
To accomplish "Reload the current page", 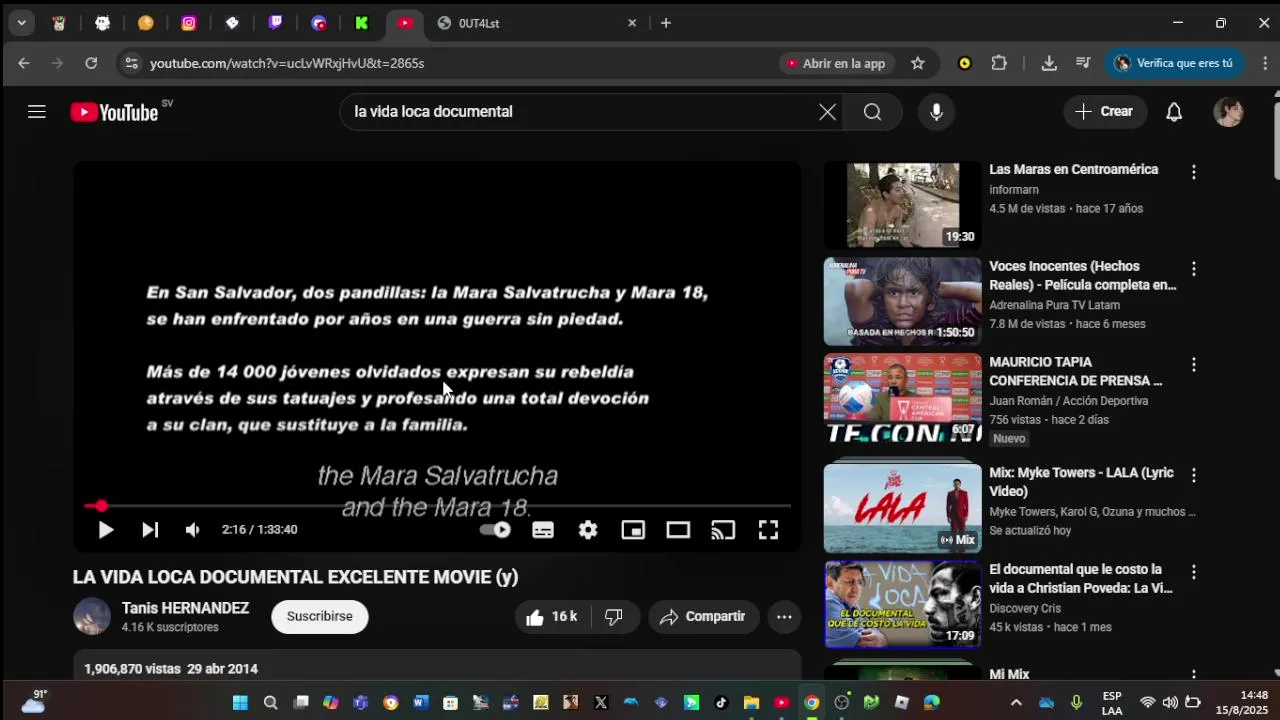I will click(91, 63).
